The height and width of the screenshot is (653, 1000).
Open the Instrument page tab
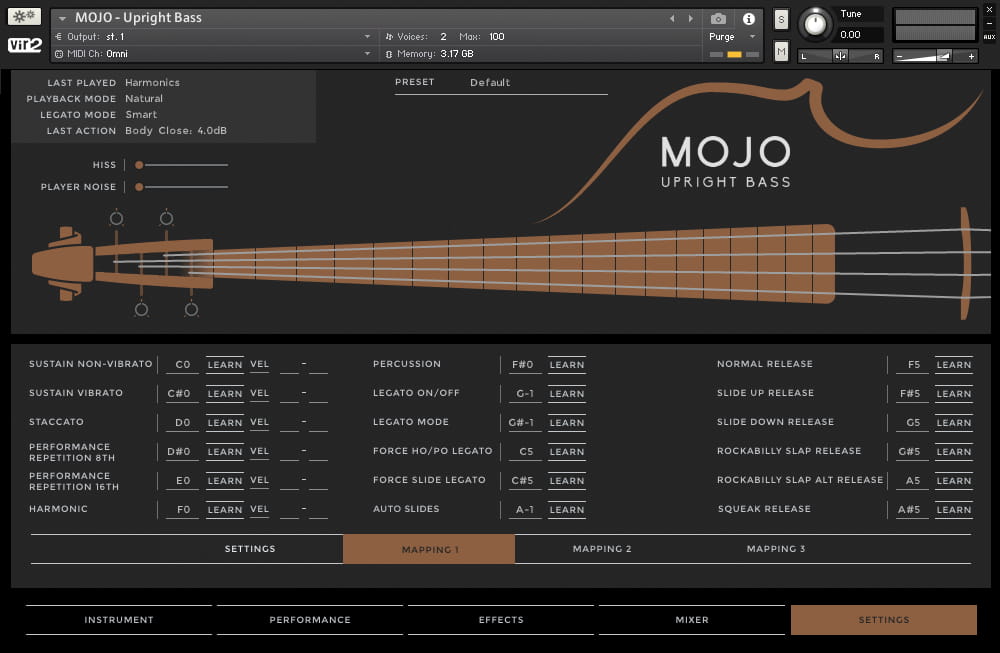[119, 620]
